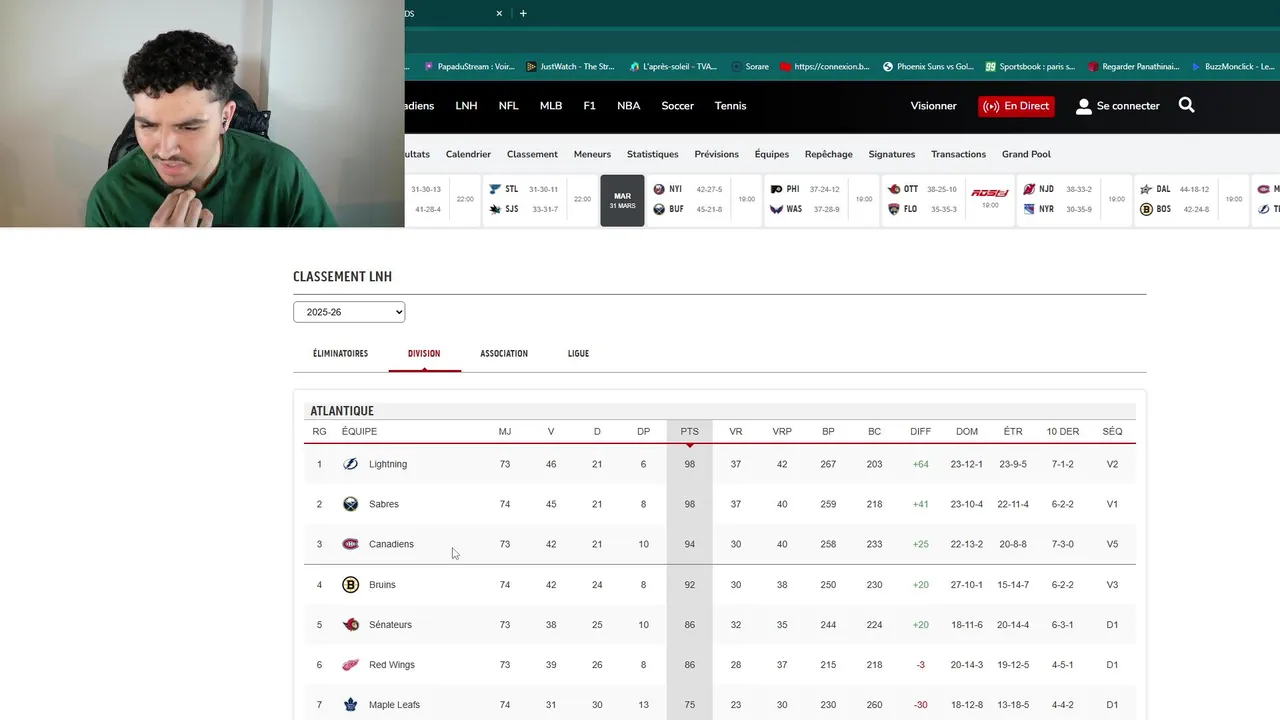
Task: Click the Bruins +20 differential cell
Action: (x=921, y=585)
